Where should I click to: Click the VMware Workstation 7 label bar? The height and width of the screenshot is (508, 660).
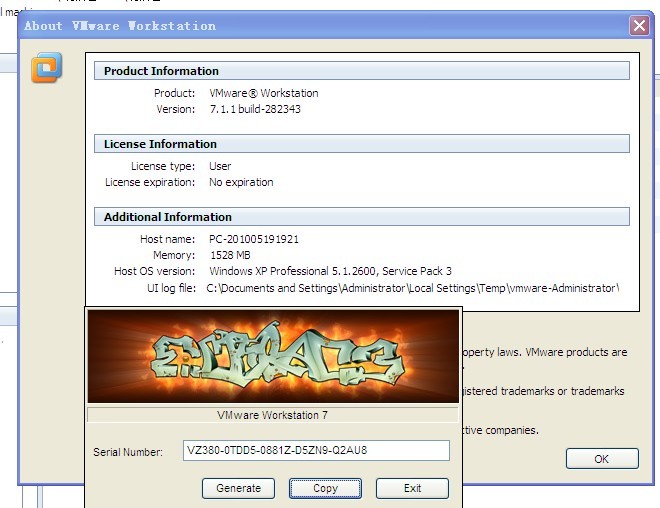click(272, 415)
